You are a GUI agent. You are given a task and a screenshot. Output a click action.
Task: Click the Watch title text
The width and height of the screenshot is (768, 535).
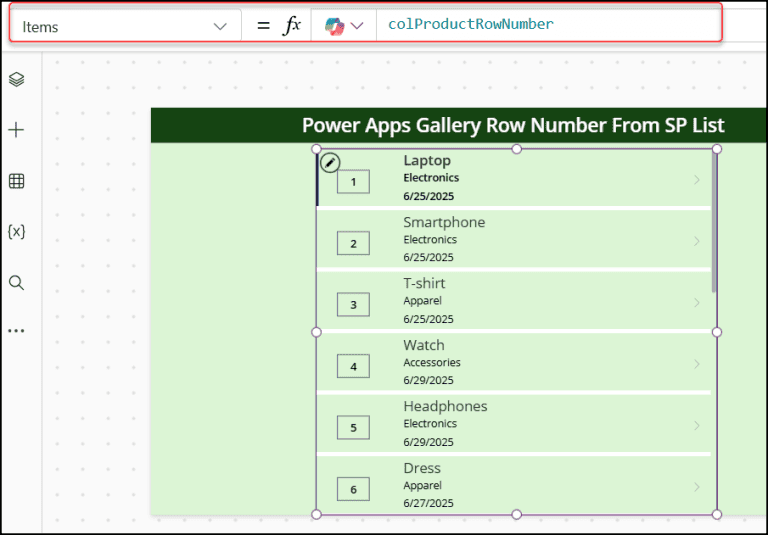[424, 345]
